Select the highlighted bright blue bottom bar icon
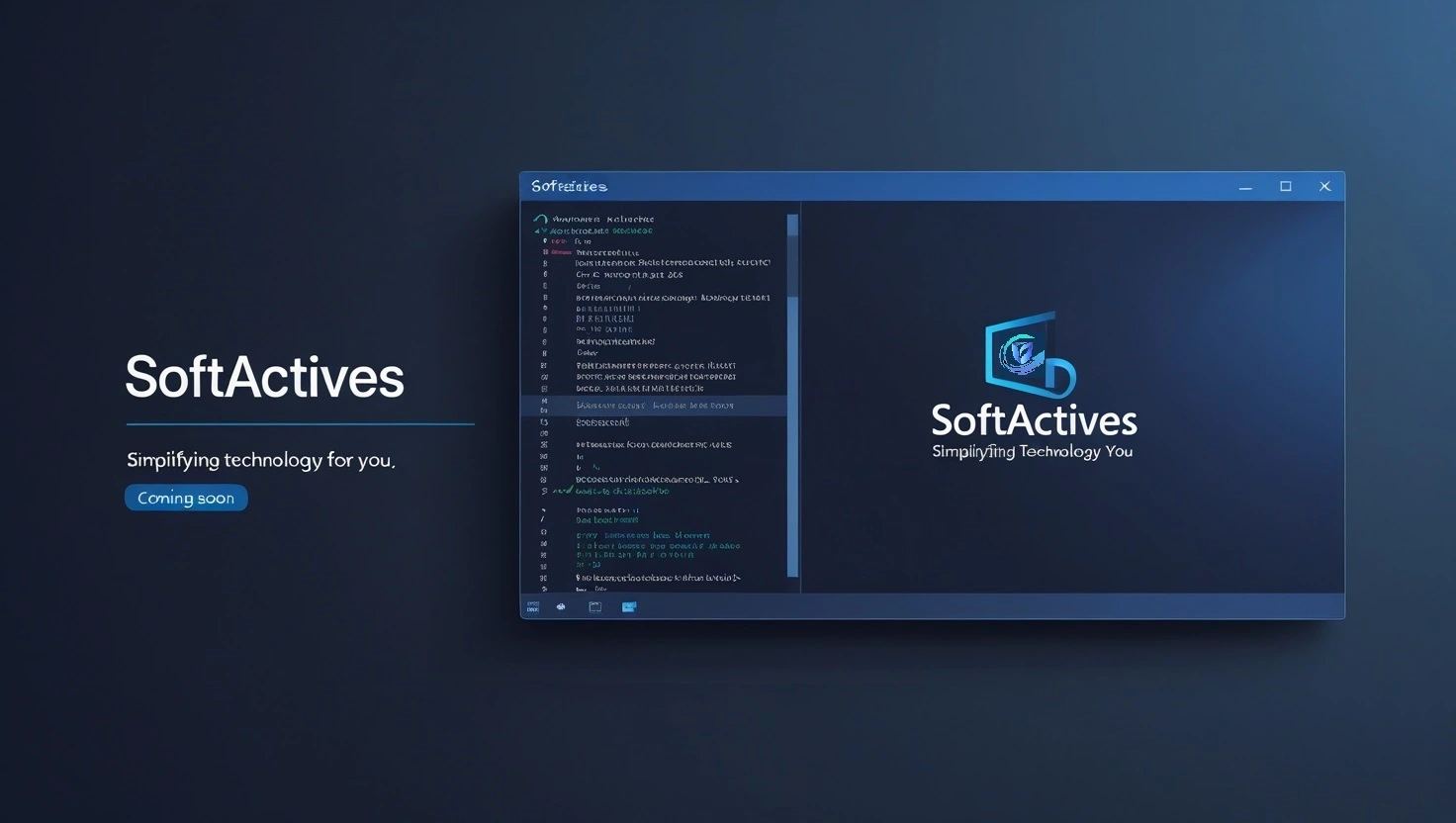The height and width of the screenshot is (823, 1456). pos(629,606)
